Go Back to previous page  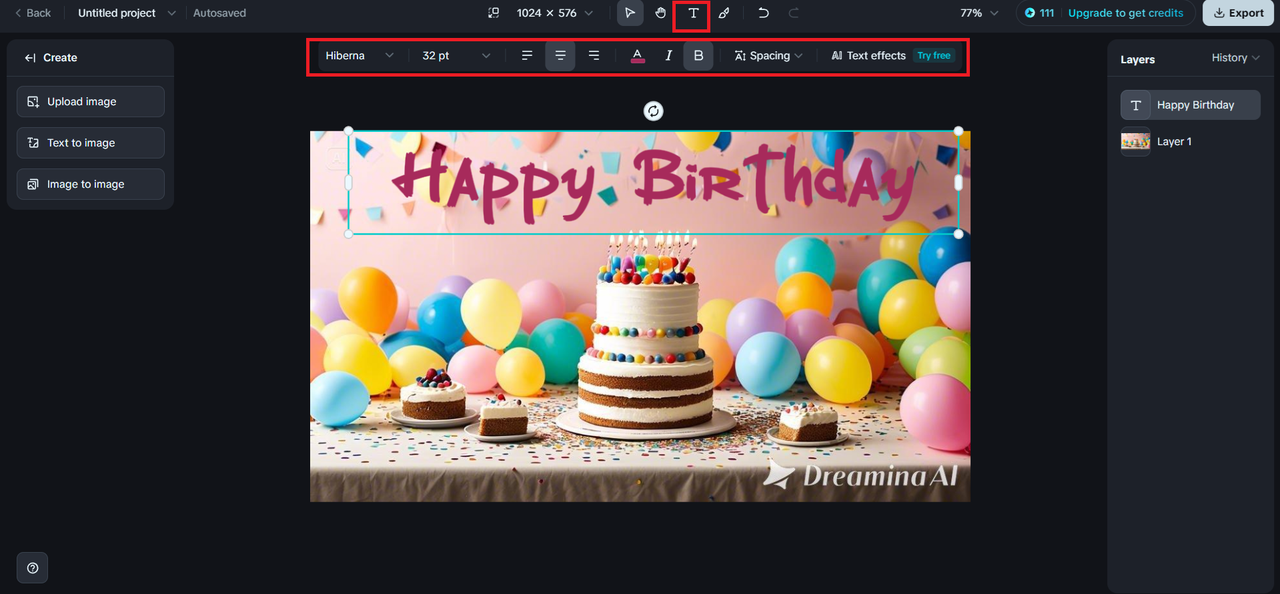pyautogui.click(x=33, y=13)
